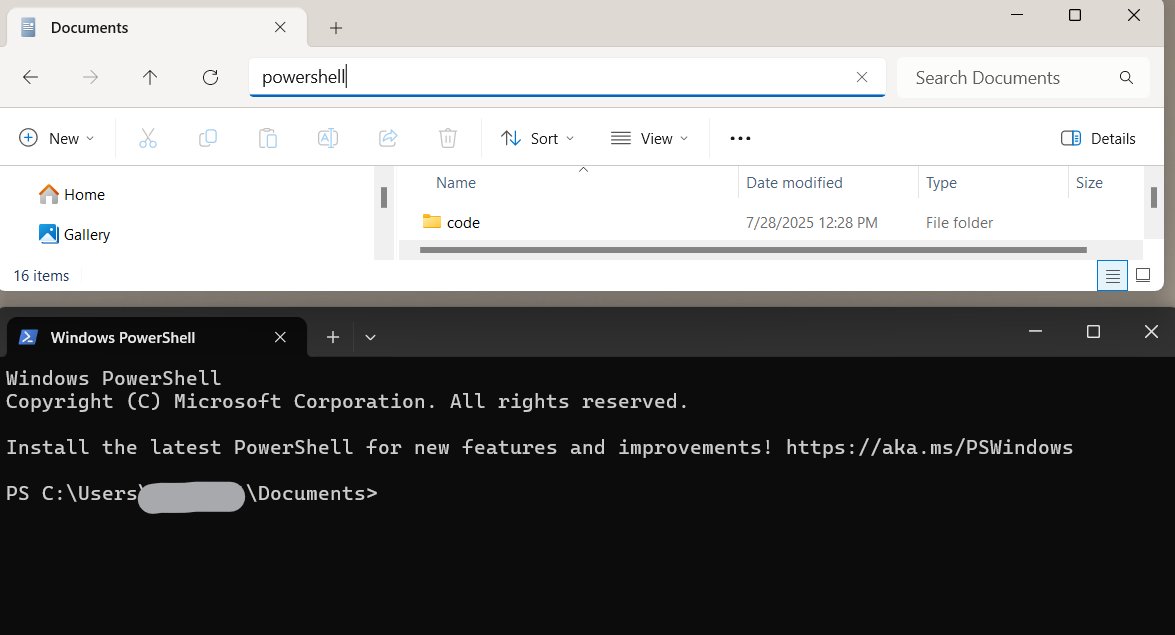The height and width of the screenshot is (635, 1175).
Task: Open PowerShell tab dropdown chevron
Action: click(370, 337)
